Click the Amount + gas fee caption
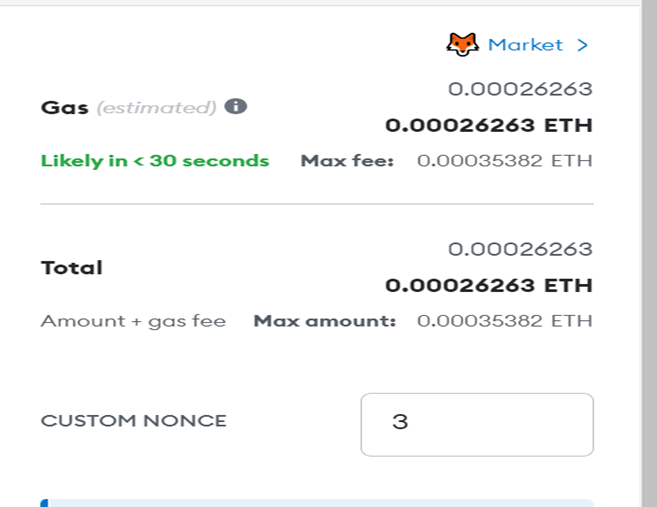657x507 pixels. (133, 321)
